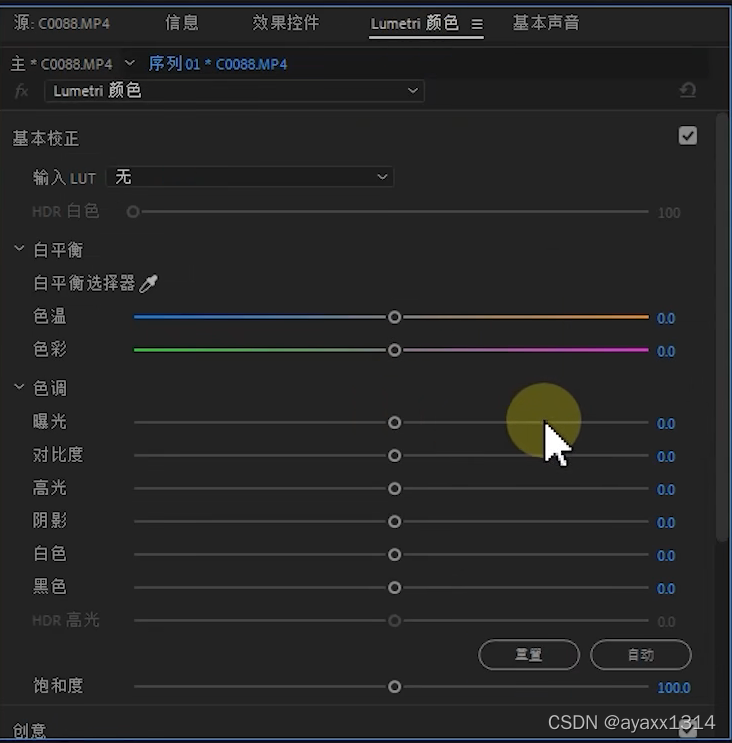Select the Lumetri 颜色 tab

coord(415,23)
